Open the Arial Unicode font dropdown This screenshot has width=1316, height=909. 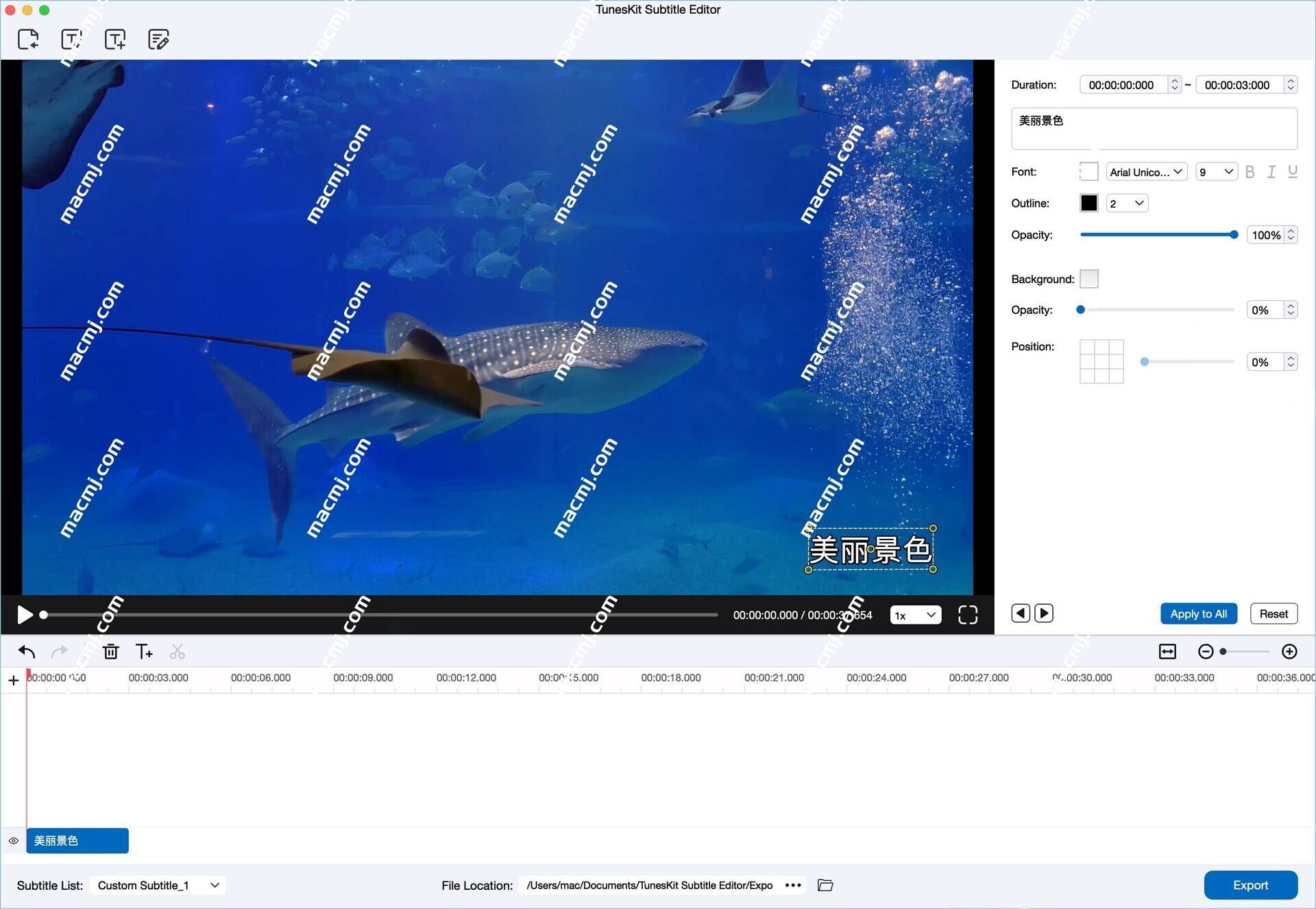(1147, 171)
